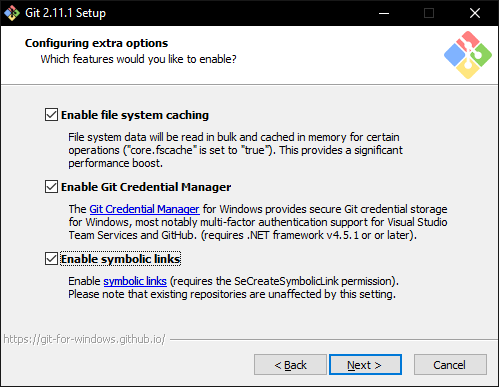Click the git-for-windows.github.io URL text
Viewport: 499px width, 387px height.
pyautogui.click(x=84, y=339)
